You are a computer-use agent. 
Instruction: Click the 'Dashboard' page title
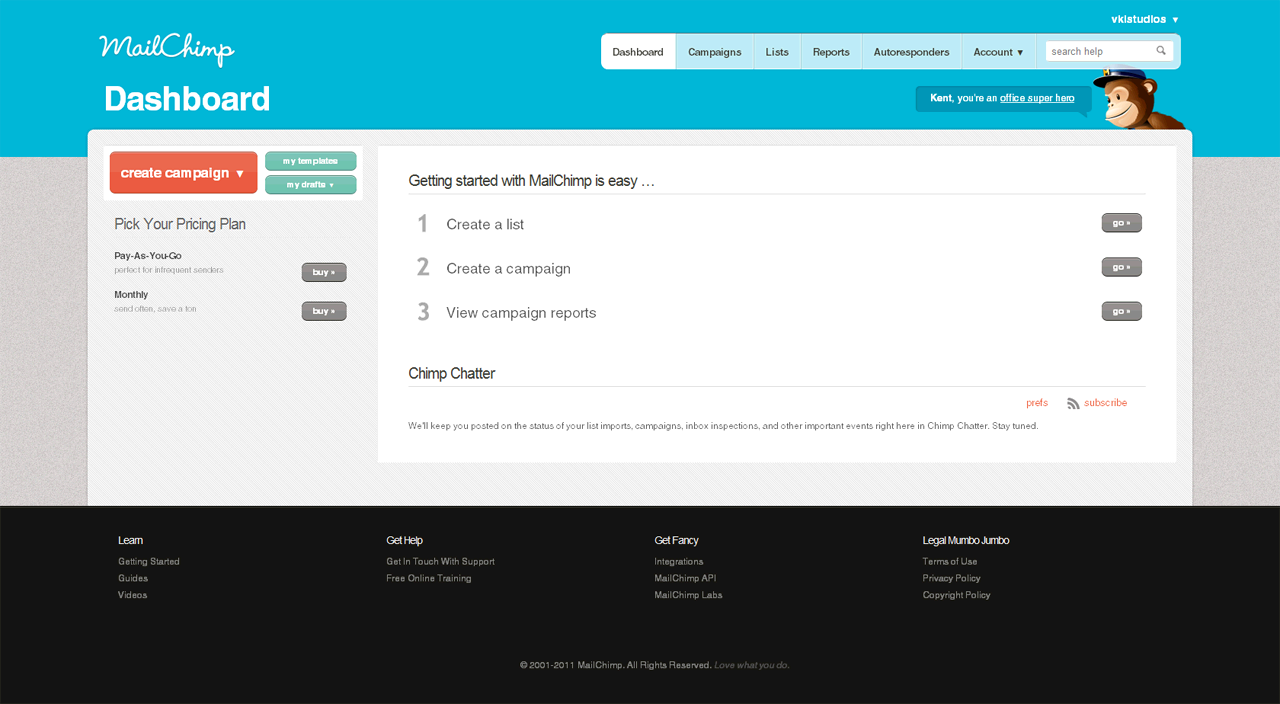pyautogui.click(x=187, y=99)
